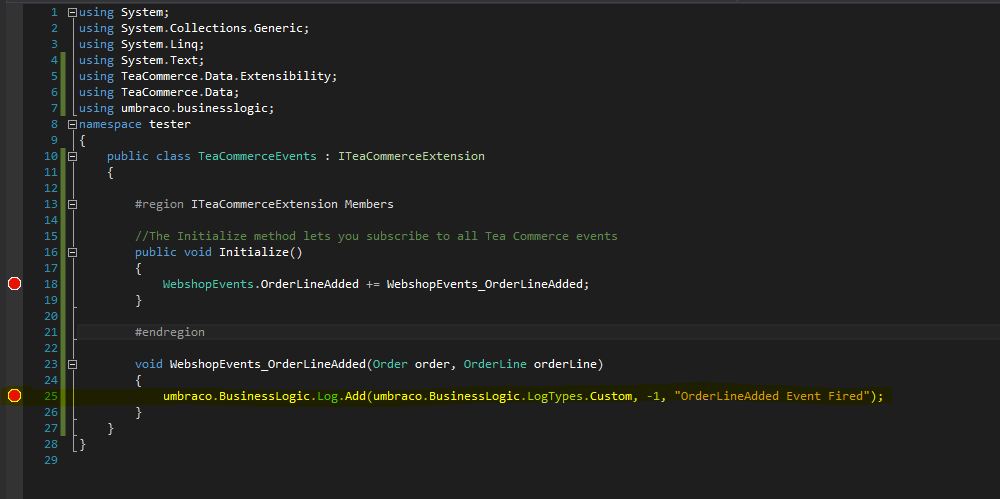Click TeaCommerce.Data.Extensibility on line 5

[x=226, y=76]
